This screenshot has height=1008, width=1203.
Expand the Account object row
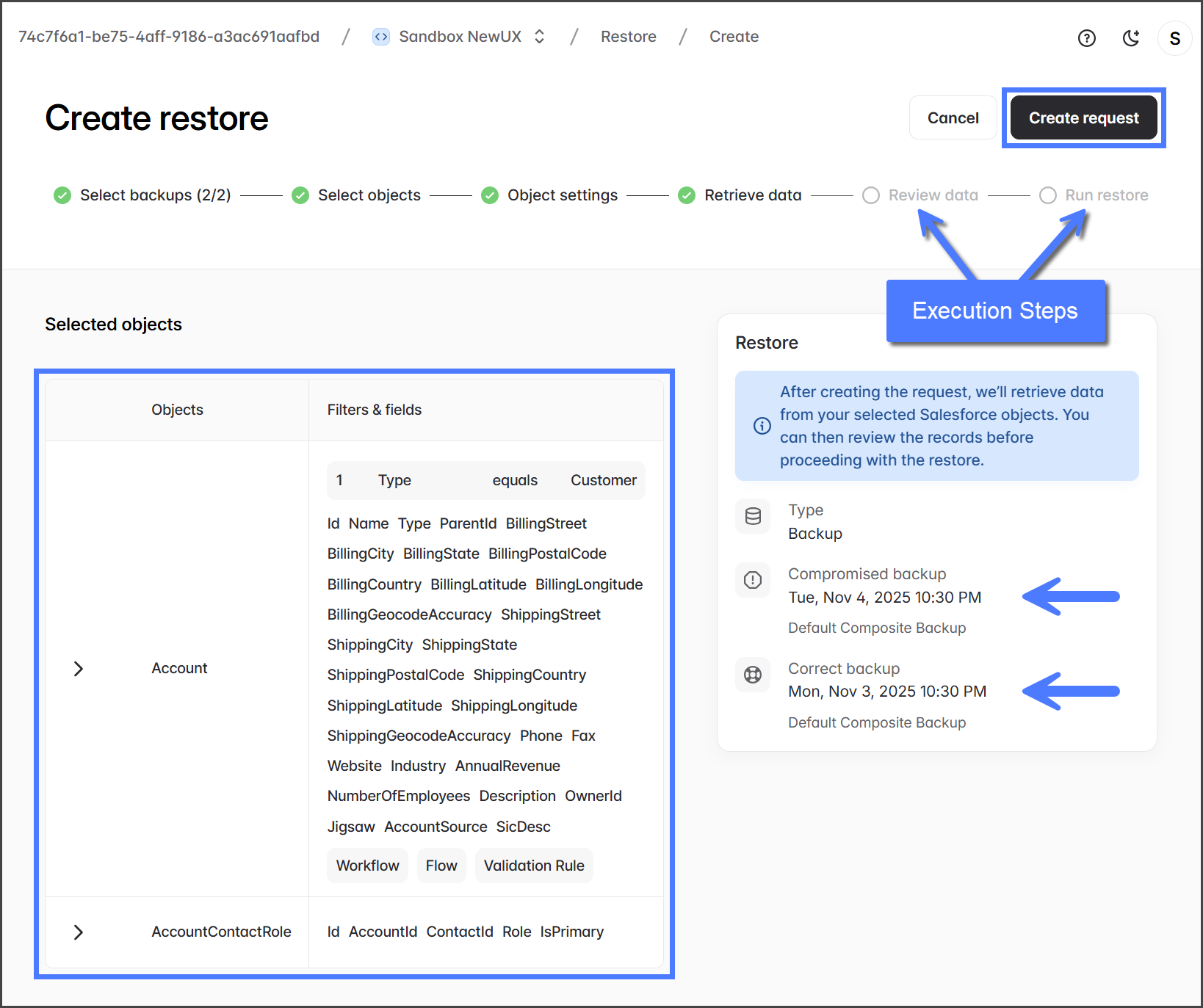tap(79, 669)
